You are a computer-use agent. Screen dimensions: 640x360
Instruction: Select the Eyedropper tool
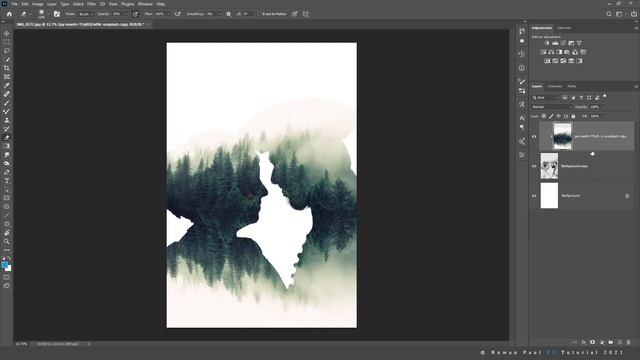tap(7, 85)
